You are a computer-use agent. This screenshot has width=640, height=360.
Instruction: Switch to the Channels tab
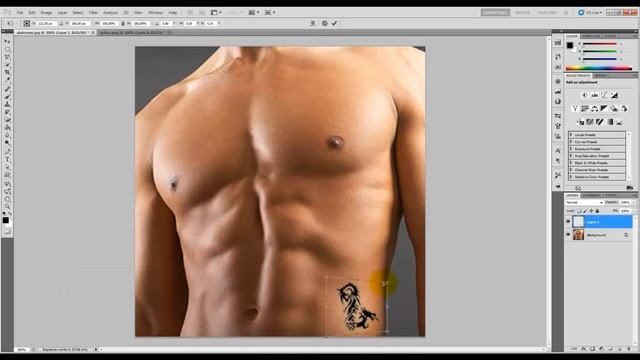591,195
